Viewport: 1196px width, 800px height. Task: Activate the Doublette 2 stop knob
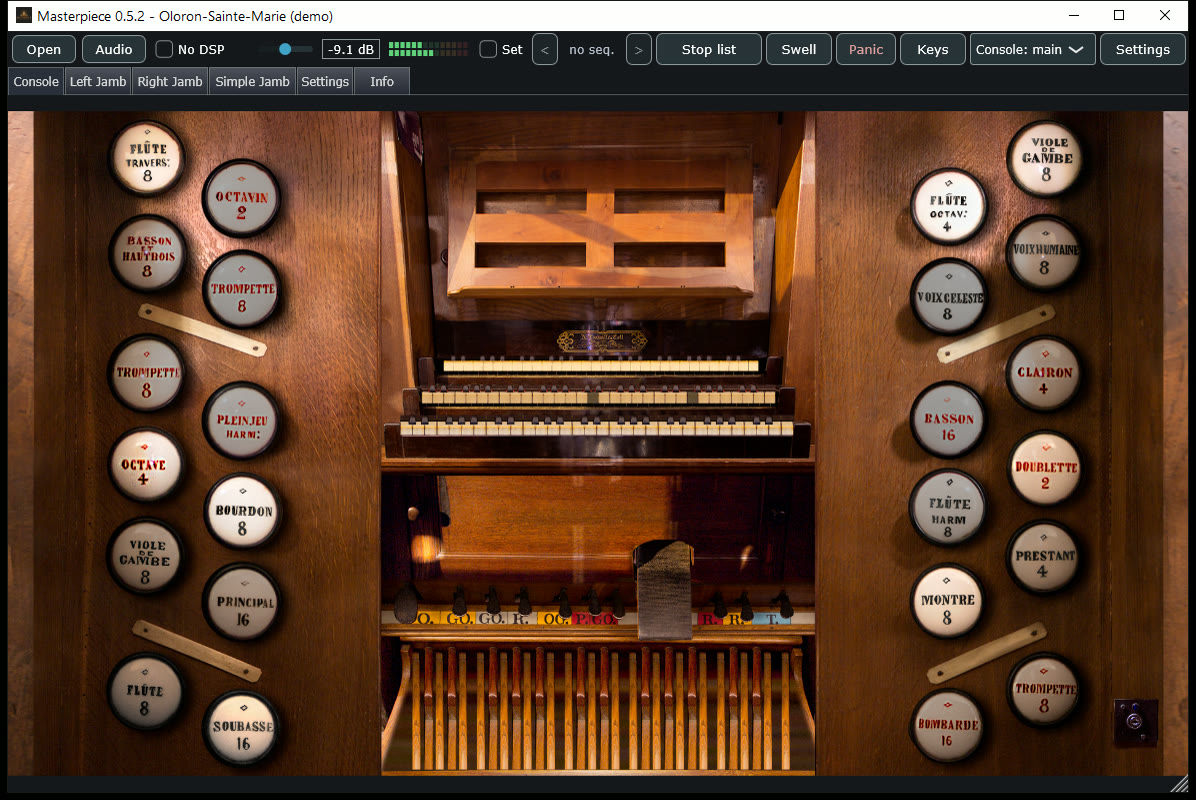(x=1045, y=469)
